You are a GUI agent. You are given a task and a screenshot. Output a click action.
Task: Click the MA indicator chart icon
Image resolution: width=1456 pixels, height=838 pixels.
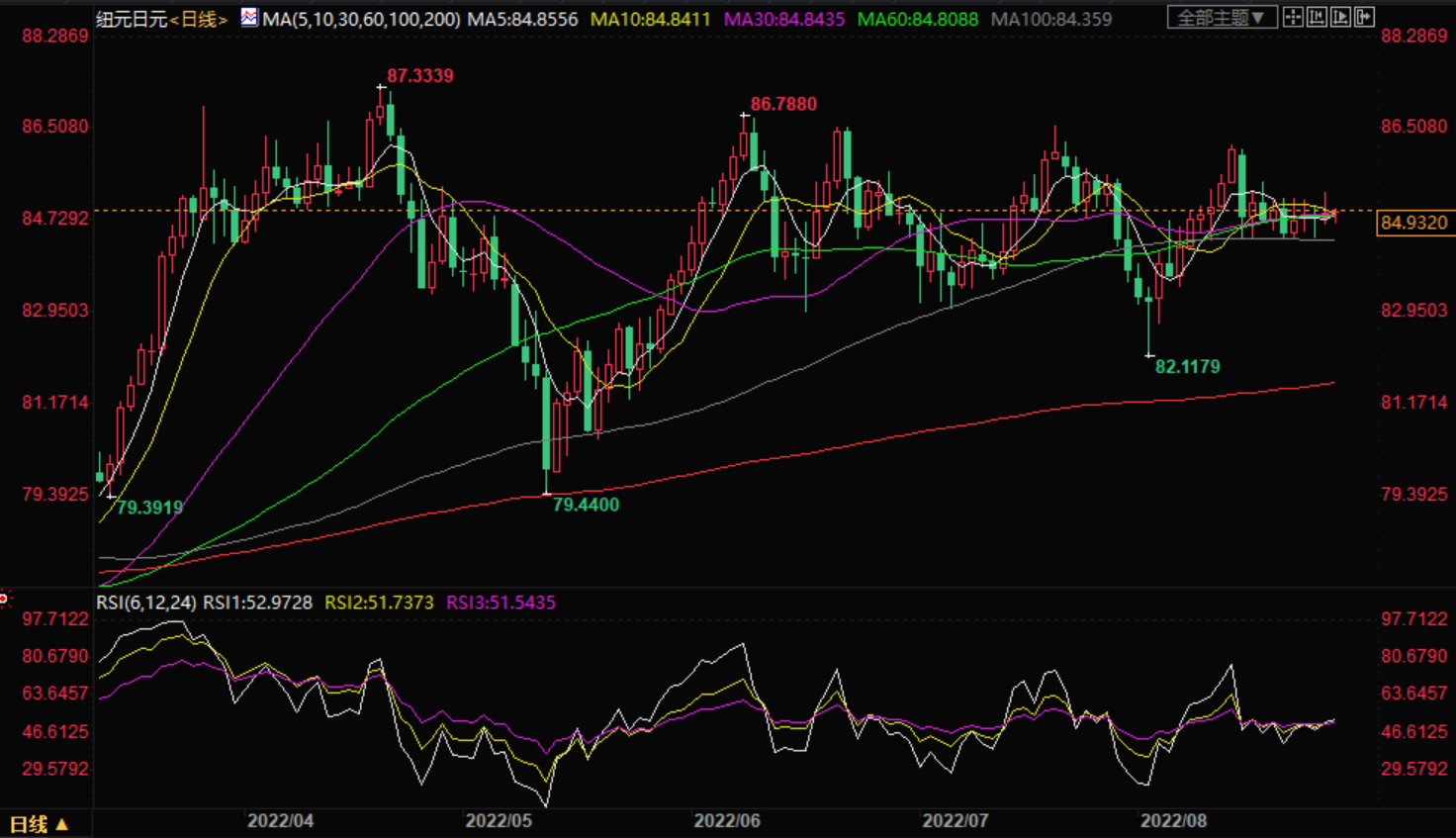[x=248, y=18]
